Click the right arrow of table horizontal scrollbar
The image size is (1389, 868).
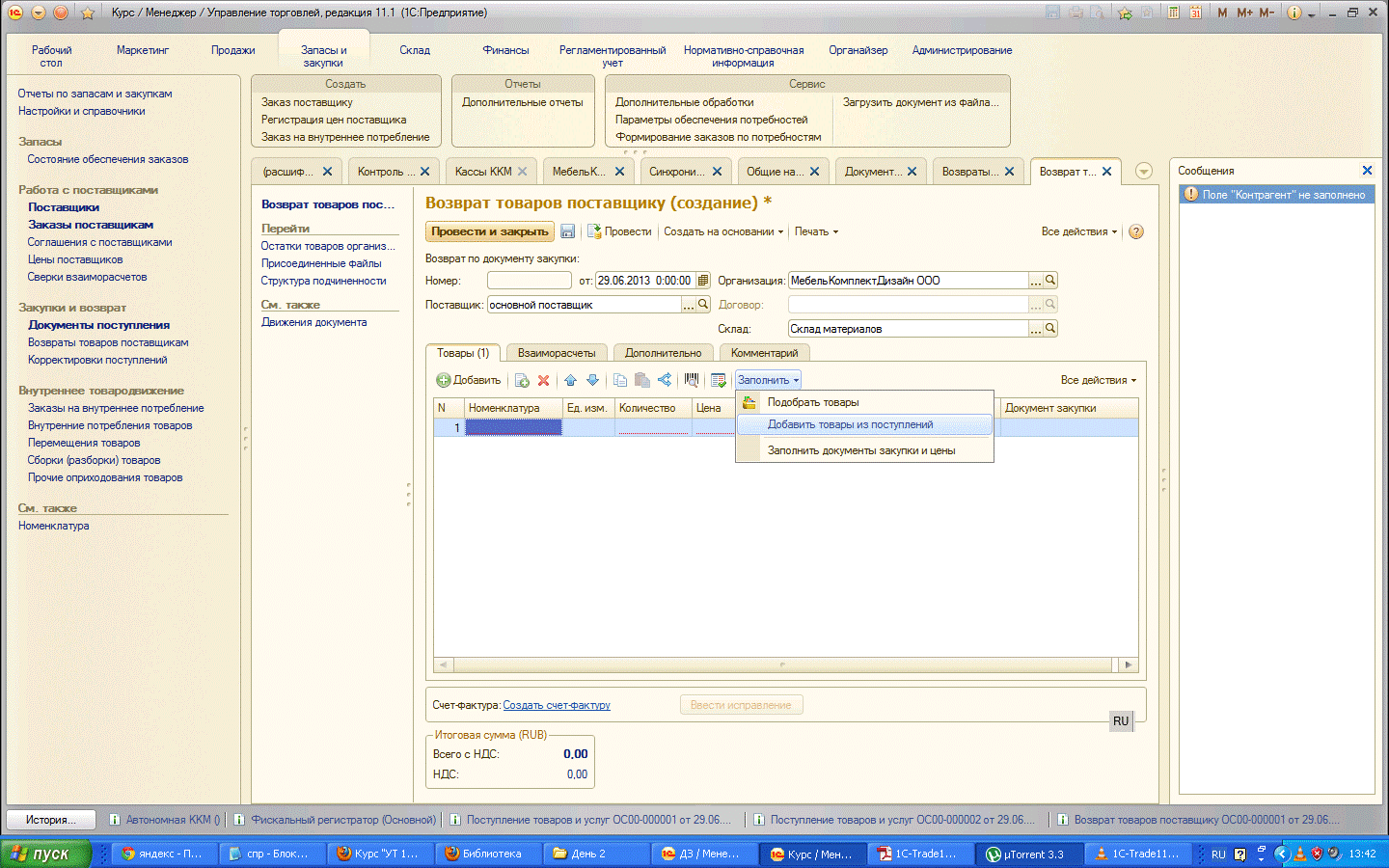coord(1129,665)
